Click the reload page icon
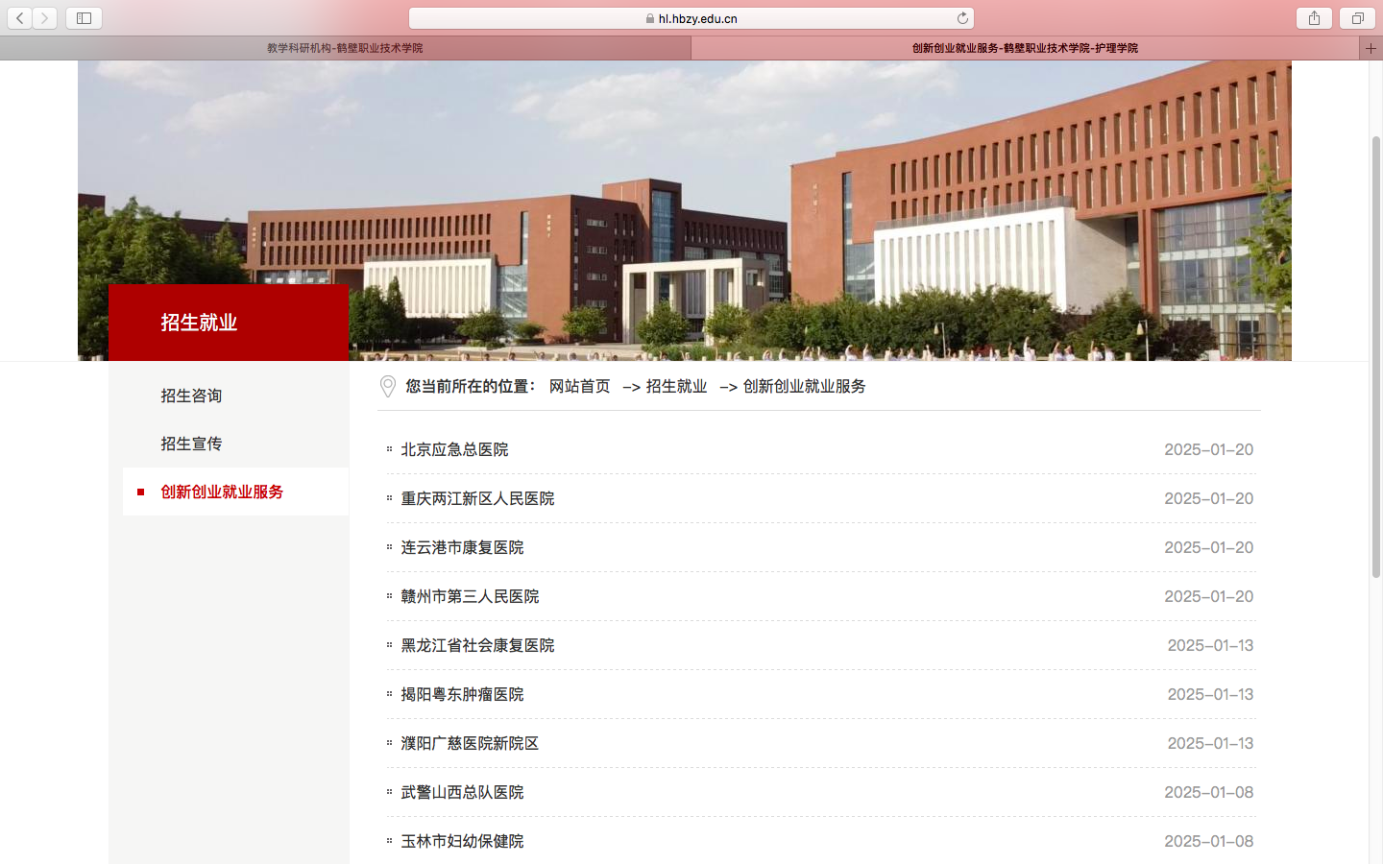The width and height of the screenshot is (1383, 864). point(962,18)
